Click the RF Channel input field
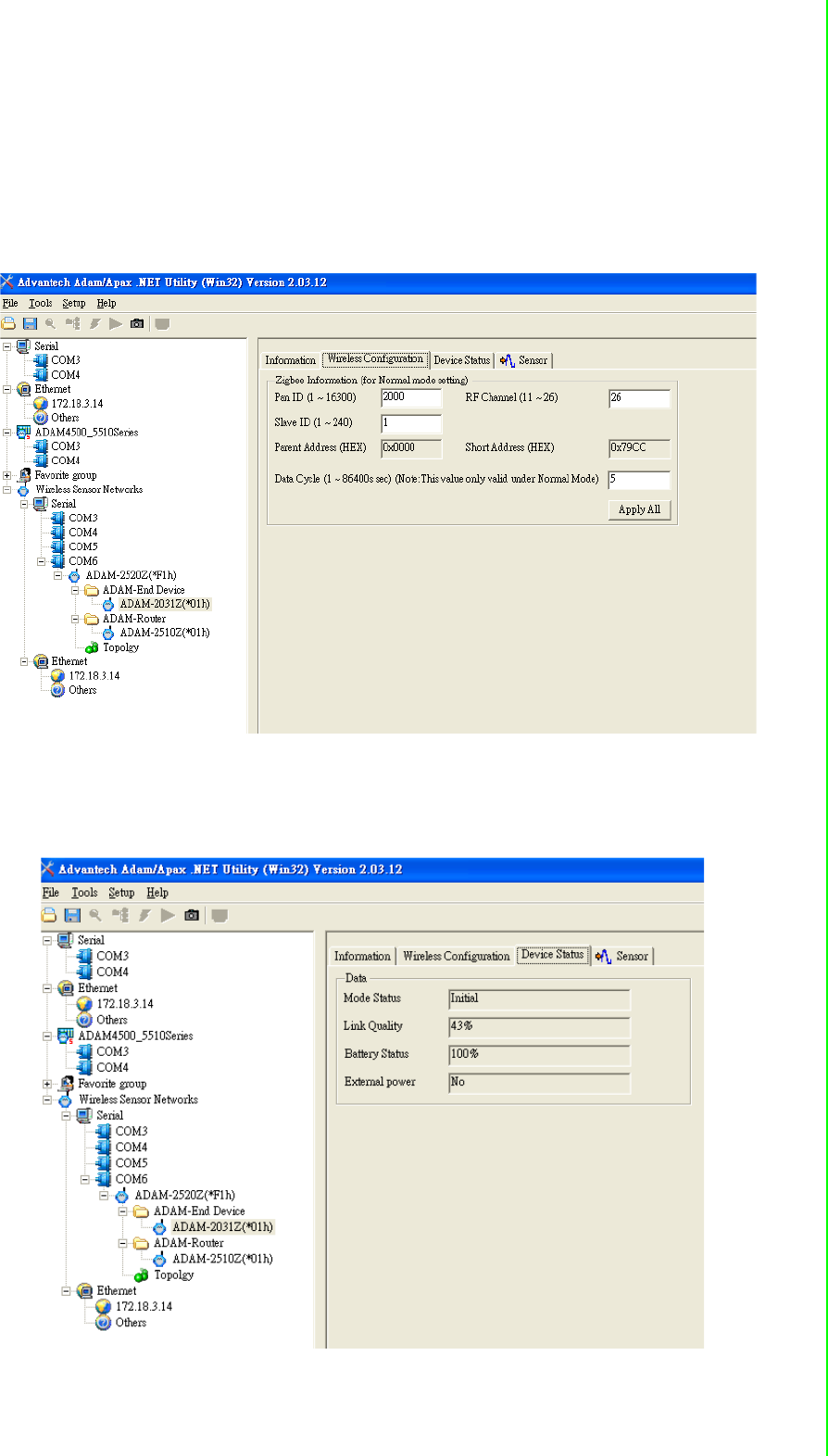 [x=639, y=398]
